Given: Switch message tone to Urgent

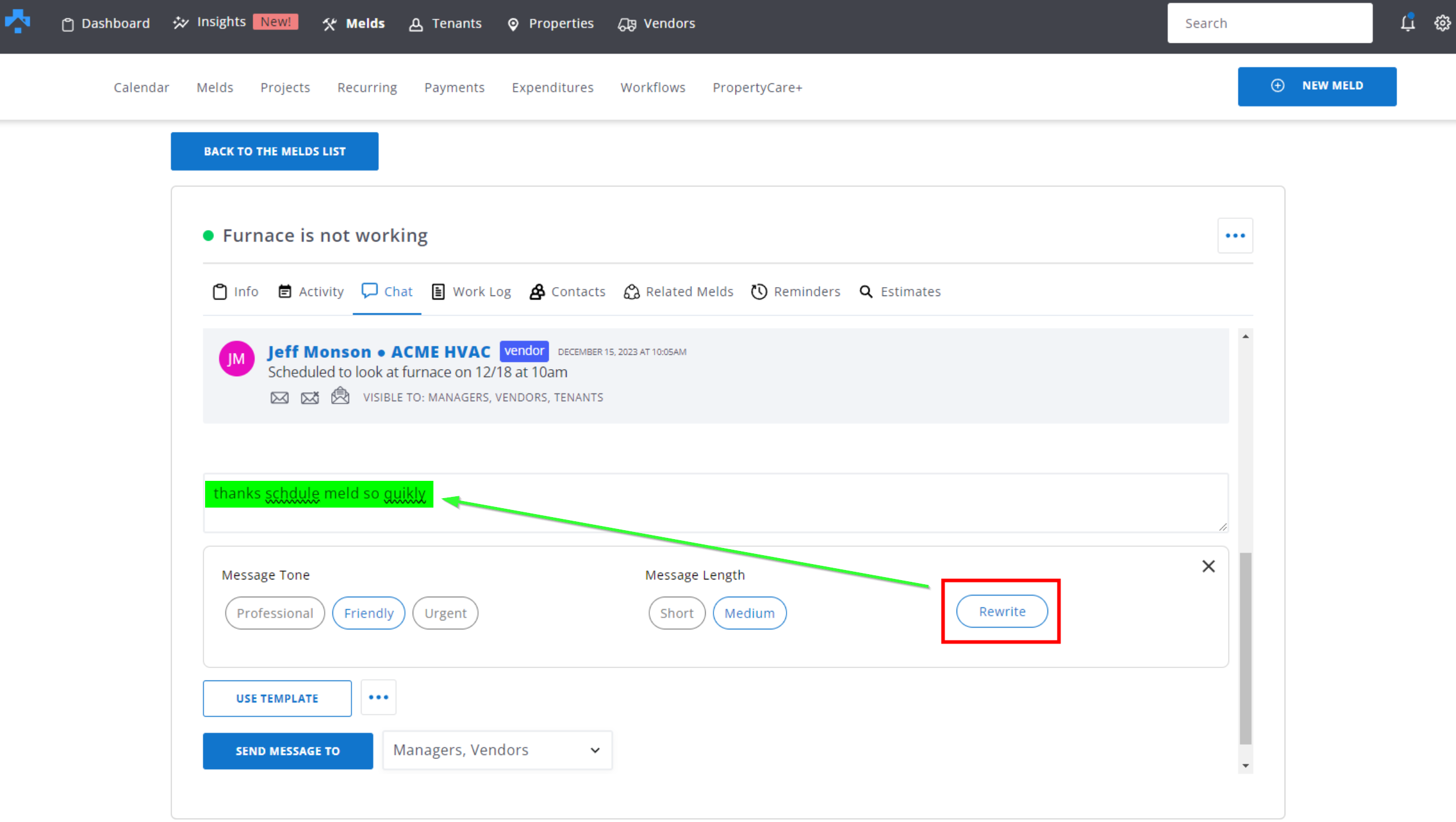Looking at the screenshot, I should point(445,613).
